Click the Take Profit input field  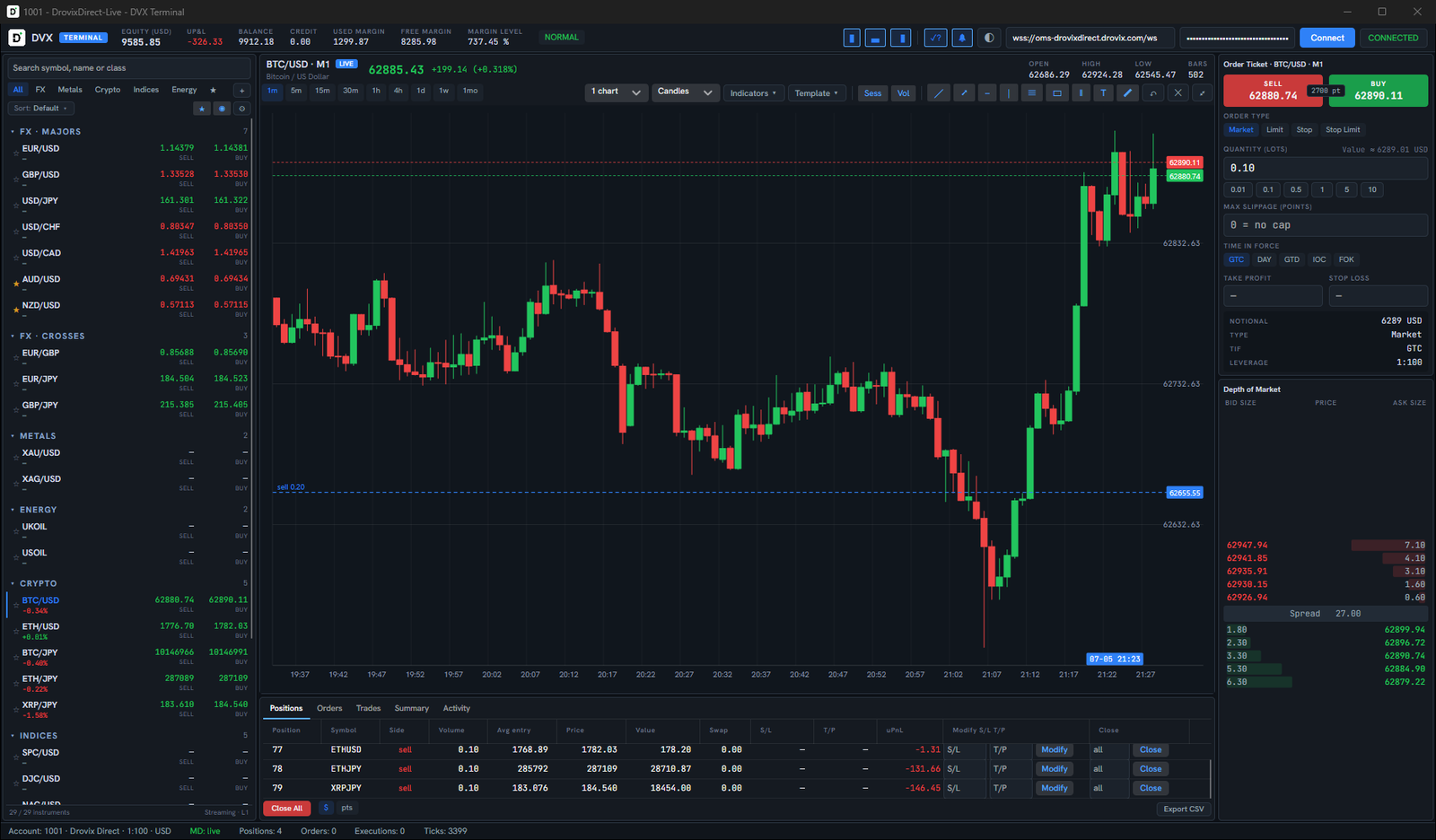pyautogui.click(x=1273, y=296)
